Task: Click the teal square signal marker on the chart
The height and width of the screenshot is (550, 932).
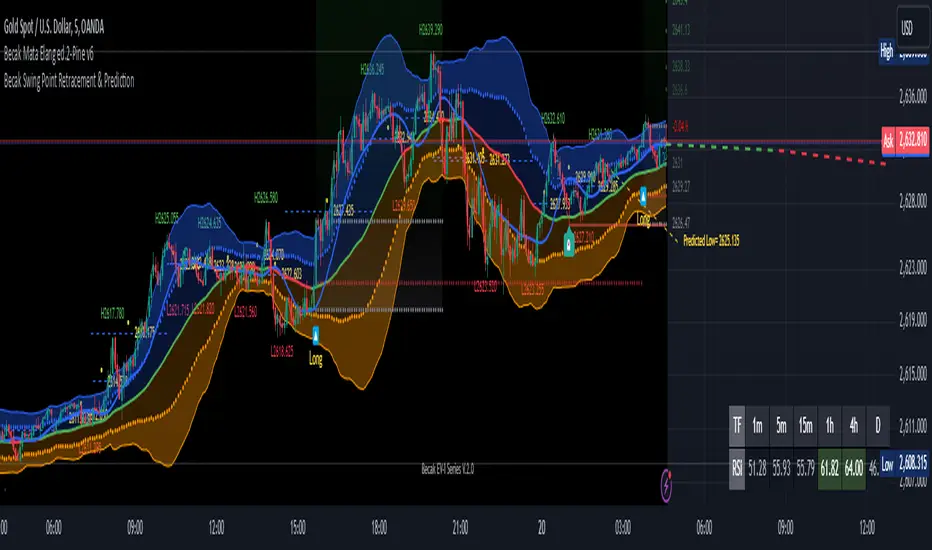Action: (569, 244)
